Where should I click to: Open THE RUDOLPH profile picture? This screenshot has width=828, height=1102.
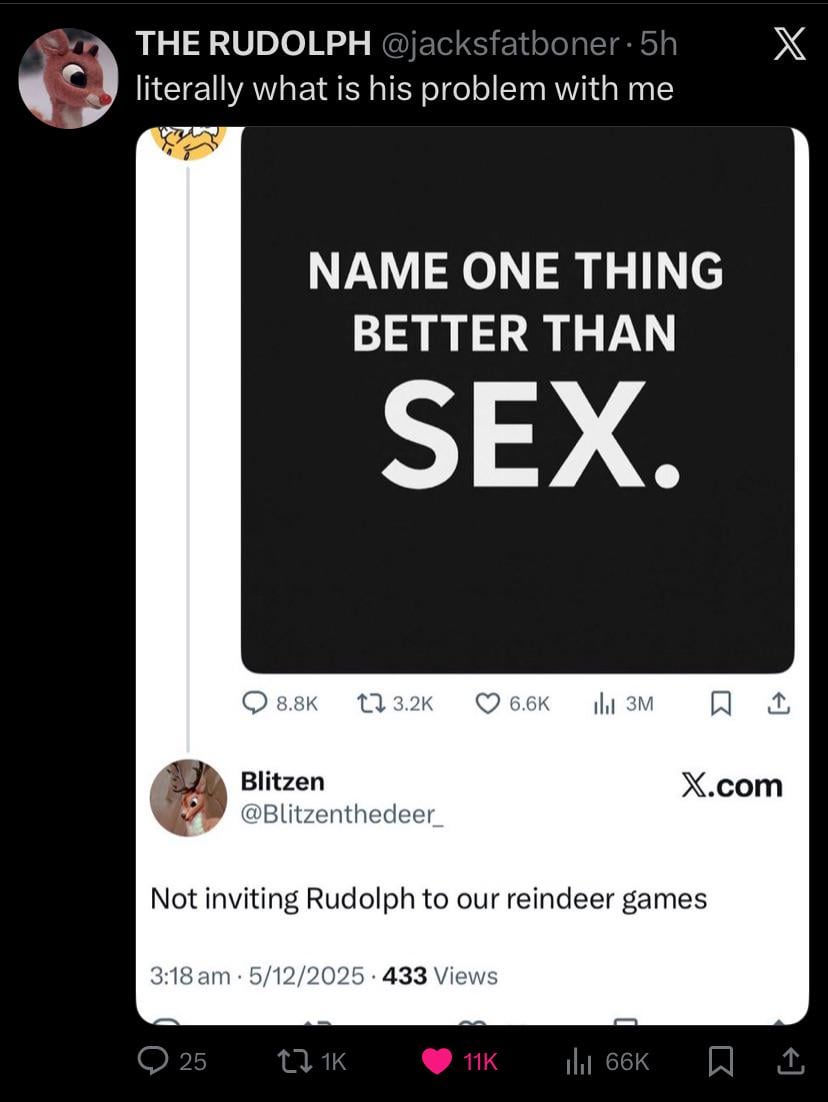tap(68, 78)
